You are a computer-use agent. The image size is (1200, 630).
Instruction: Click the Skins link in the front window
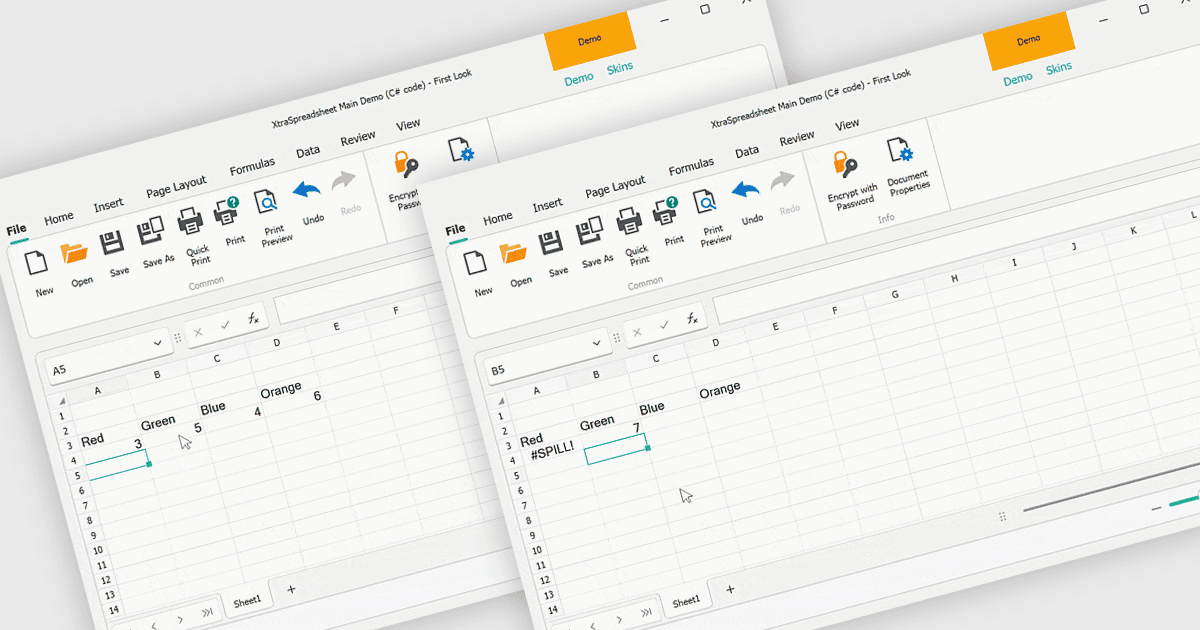1058,69
